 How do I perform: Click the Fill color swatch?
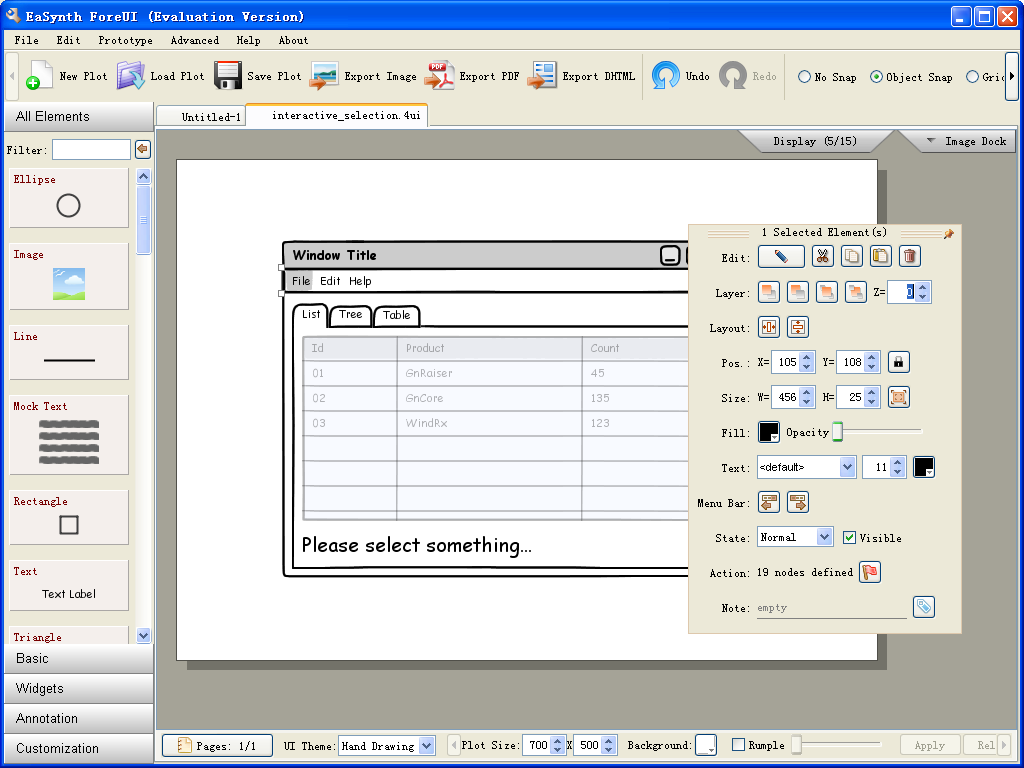tap(768, 432)
